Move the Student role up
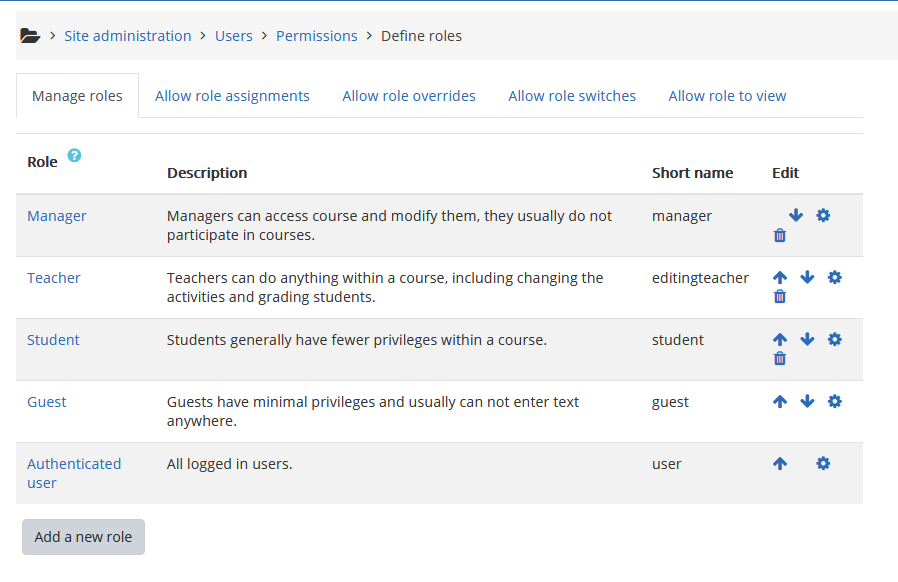 pyautogui.click(x=780, y=340)
